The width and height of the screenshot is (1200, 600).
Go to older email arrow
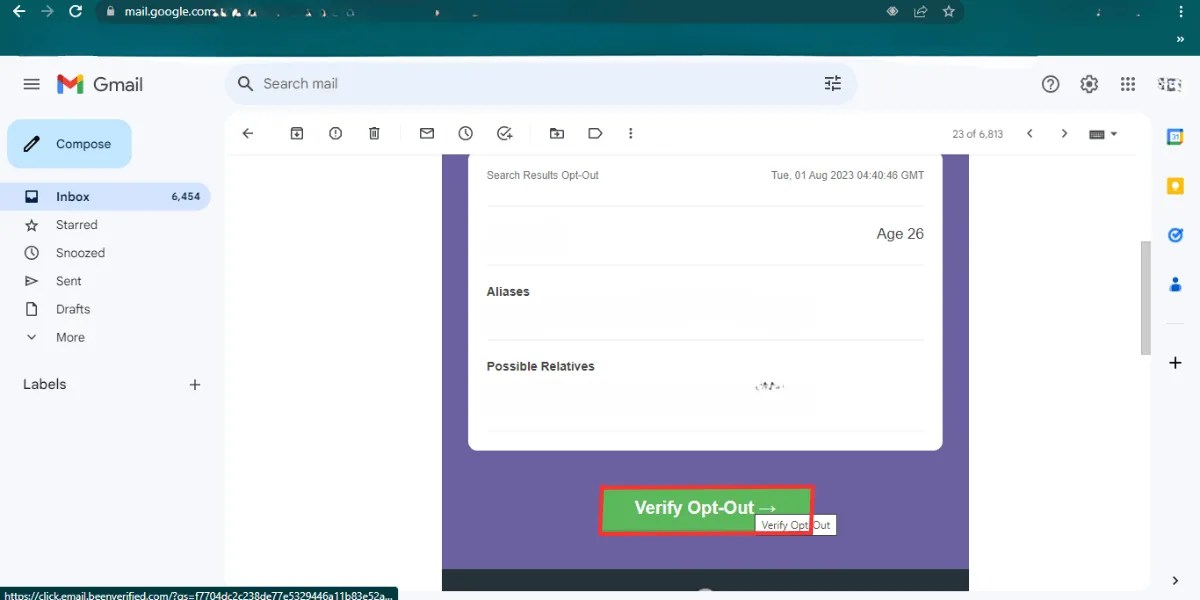point(1064,134)
